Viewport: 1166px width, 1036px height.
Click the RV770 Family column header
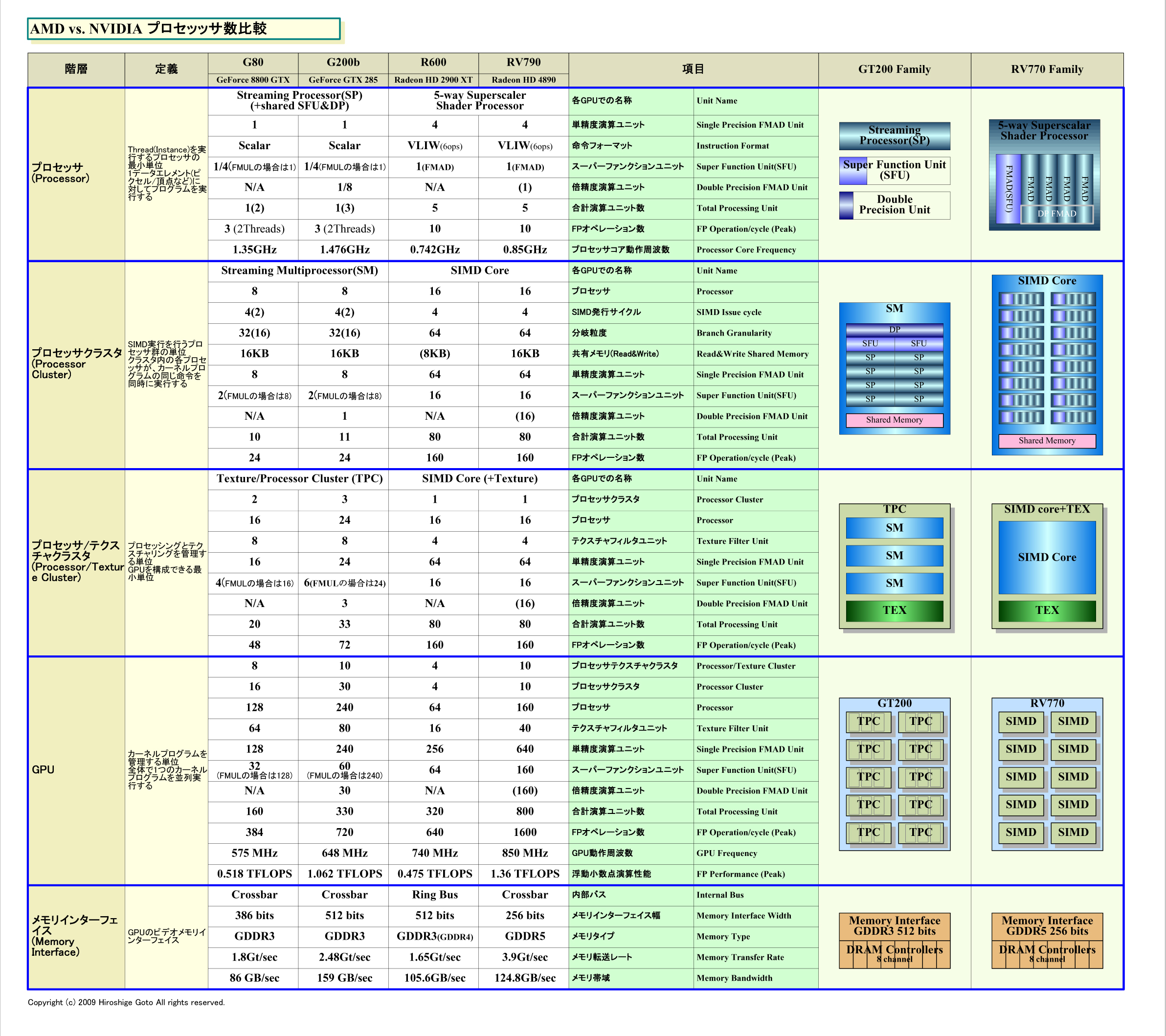click(x=1047, y=69)
